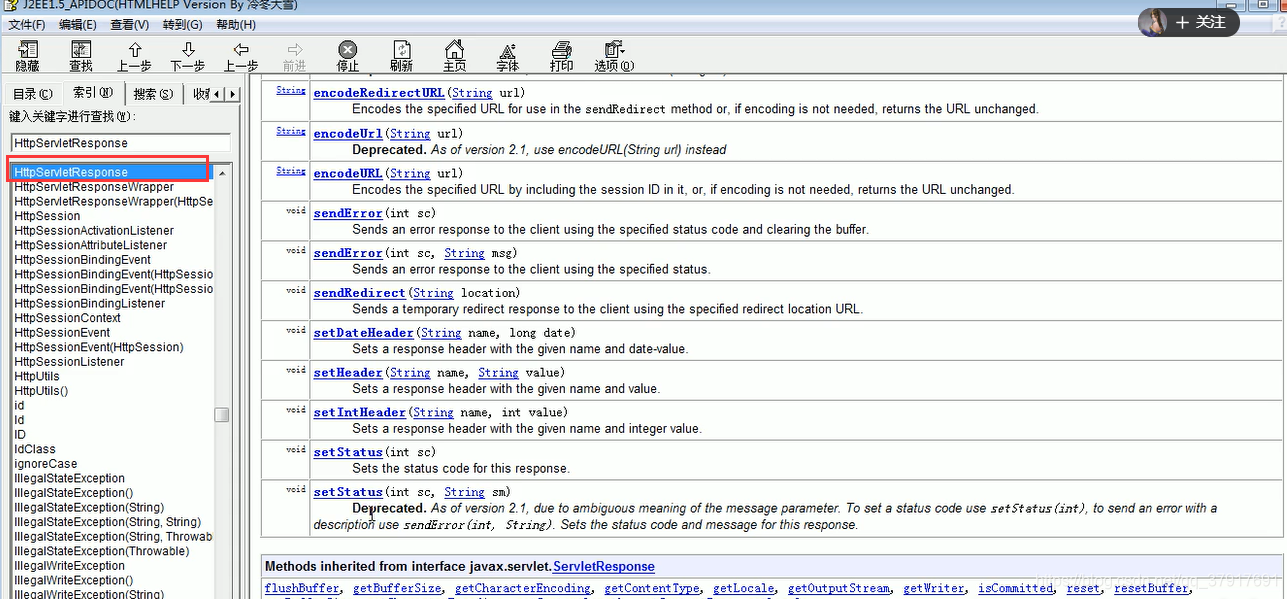Viewport: 1287px width, 599px height.
Task: Open the resetBuffer link
Action: pyautogui.click(x=1151, y=589)
